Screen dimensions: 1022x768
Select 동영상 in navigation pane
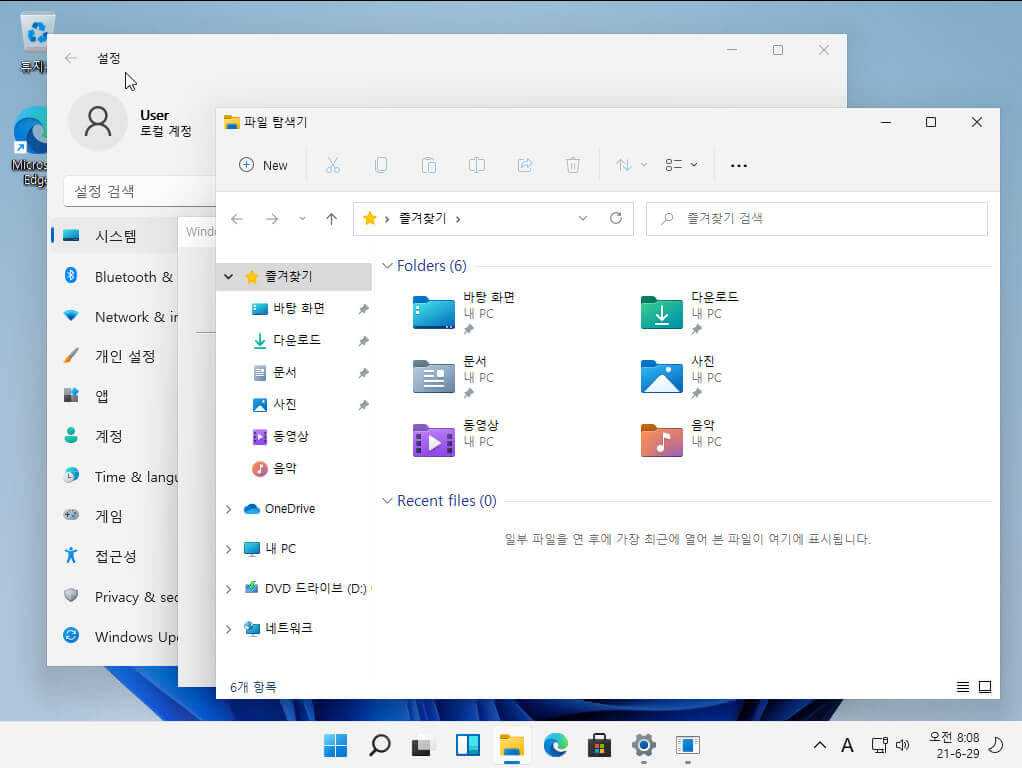pyautogui.click(x=290, y=436)
